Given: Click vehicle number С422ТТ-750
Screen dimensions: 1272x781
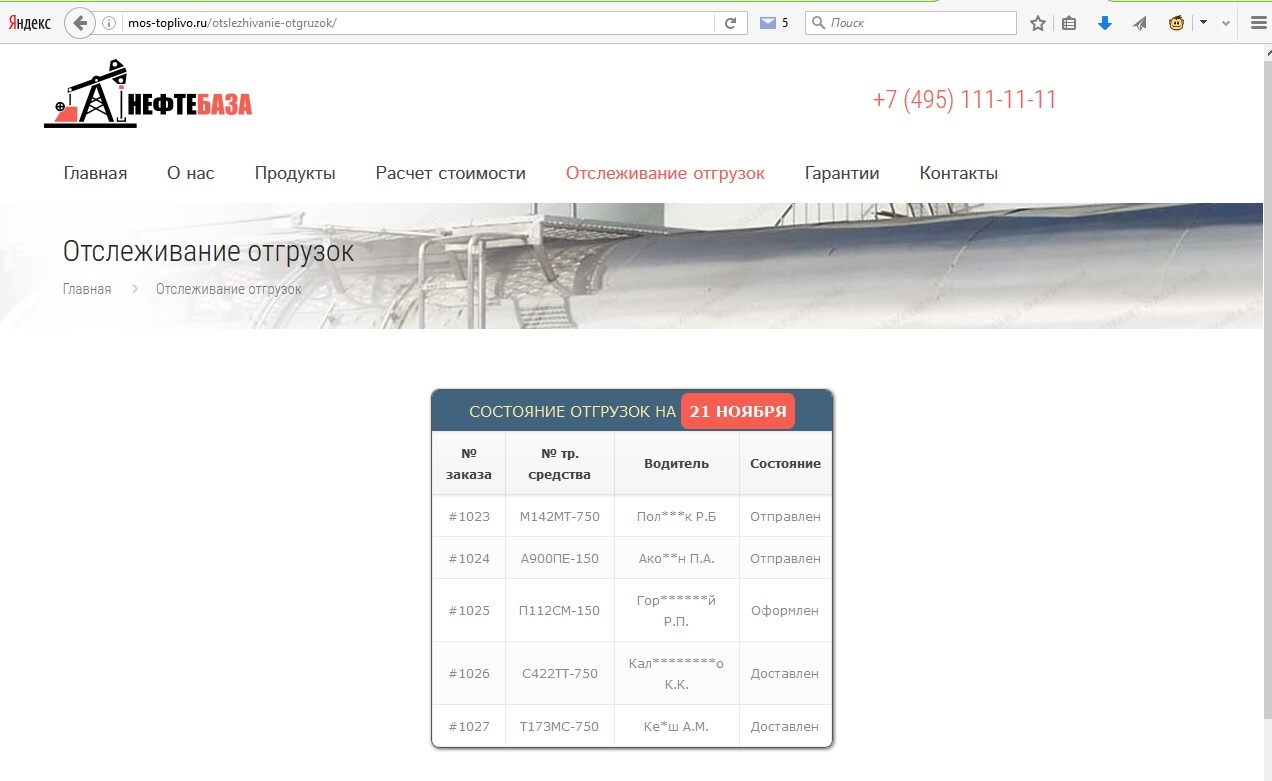Looking at the screenshot, I should pos(560,673).
